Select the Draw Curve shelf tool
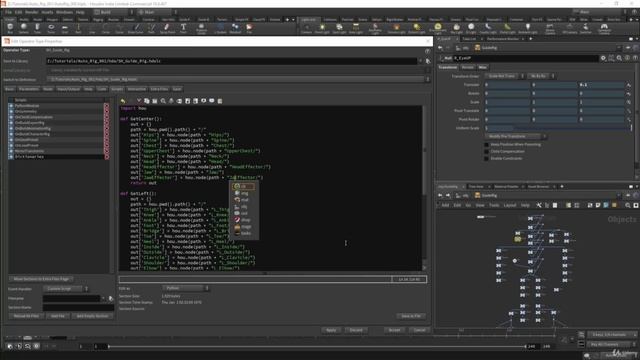This screenshot has width=640, height=360. point(136,28)
